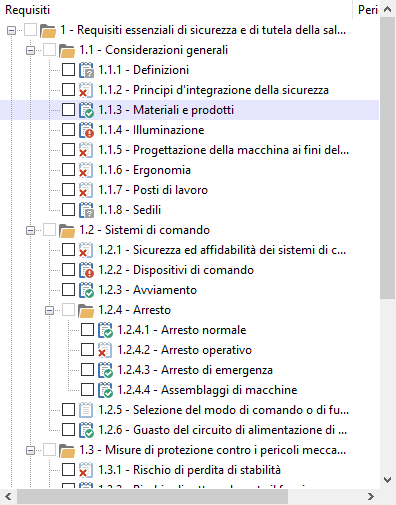The image size is (396, 505).
Task: Collapse the 1.2 Sistemi di comando branch
Action: tap(30, 231)
